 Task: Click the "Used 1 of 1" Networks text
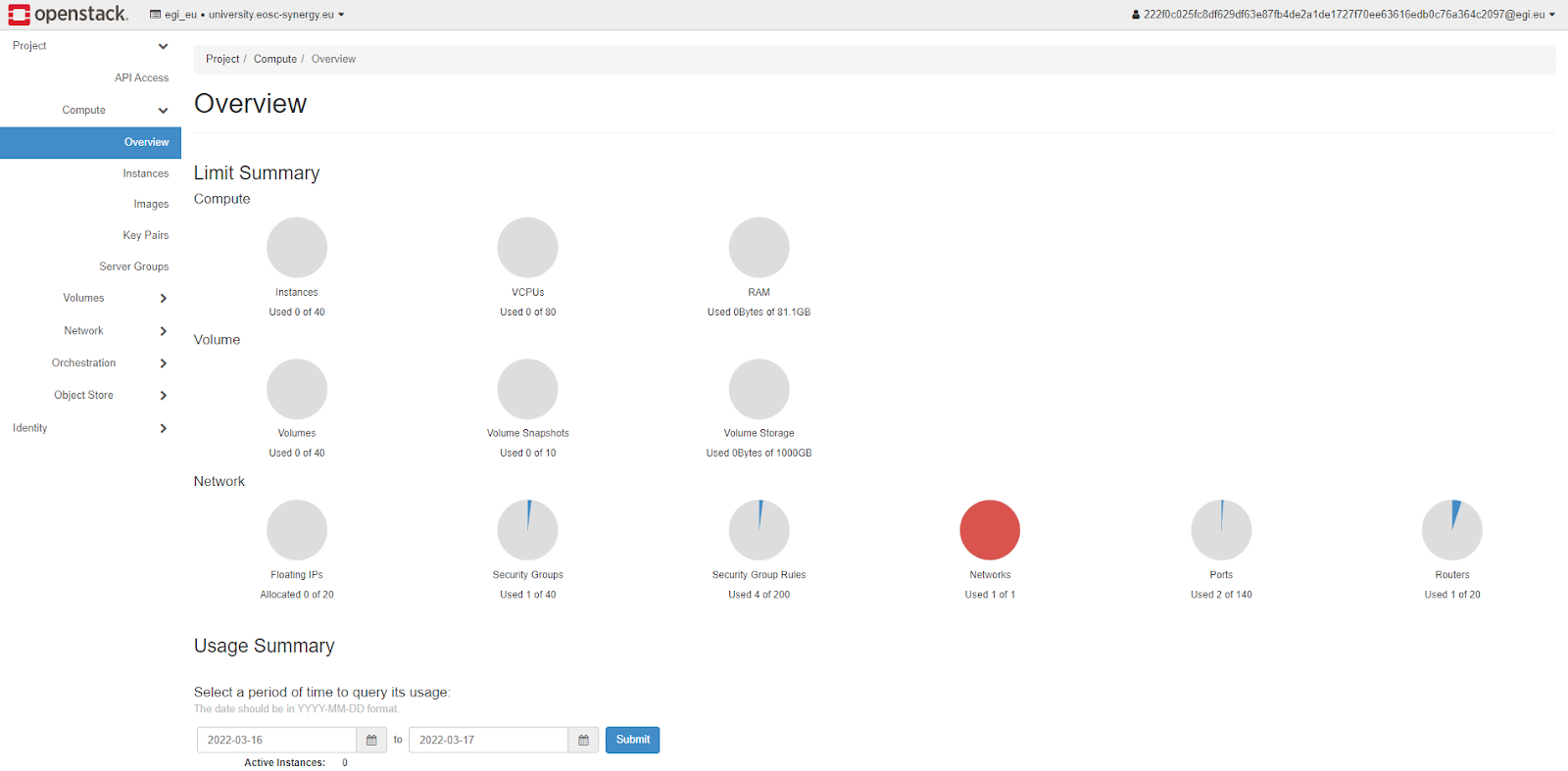point(990,595)
